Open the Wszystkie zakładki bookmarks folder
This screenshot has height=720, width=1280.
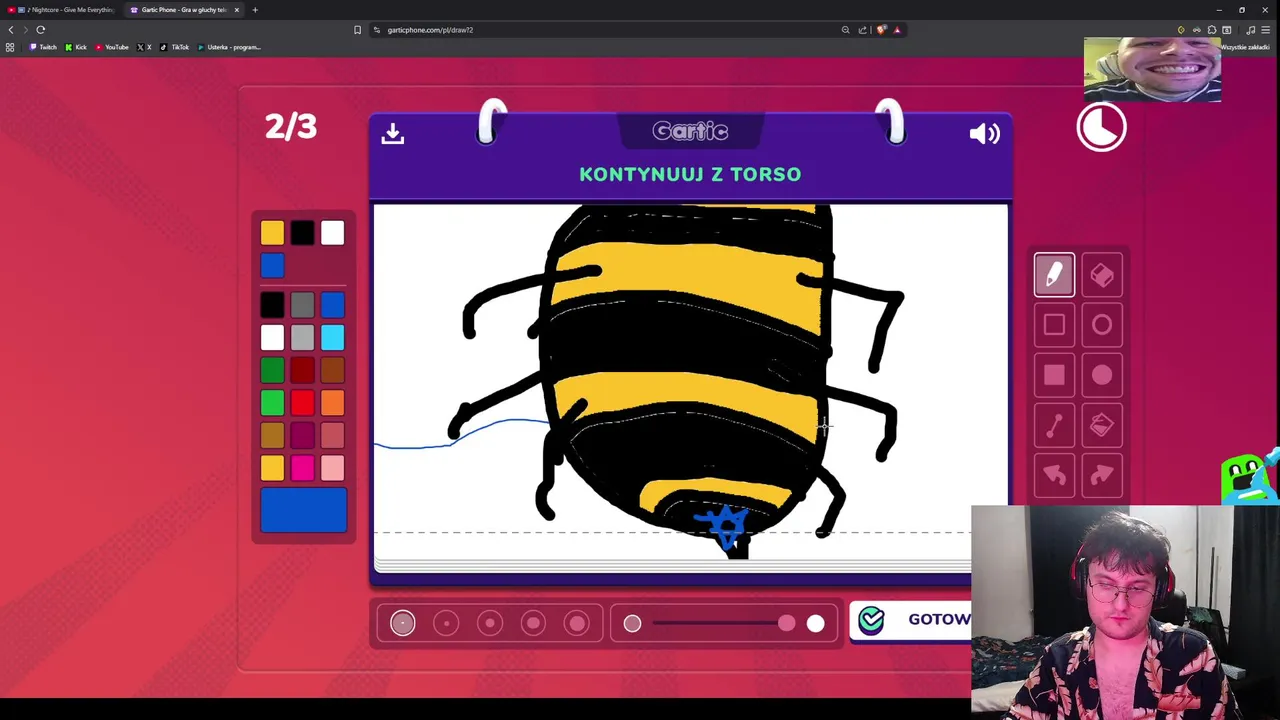pos(1244,47)
